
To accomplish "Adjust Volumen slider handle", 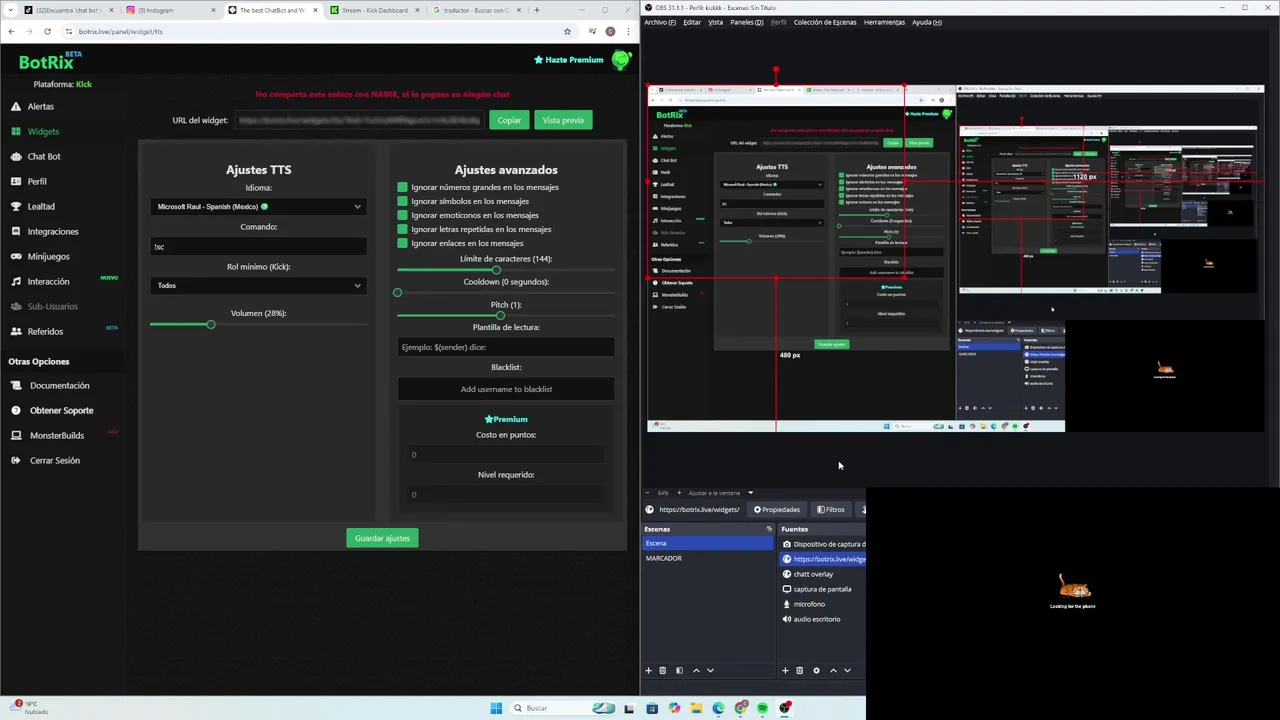I will (x=211, y=324).
